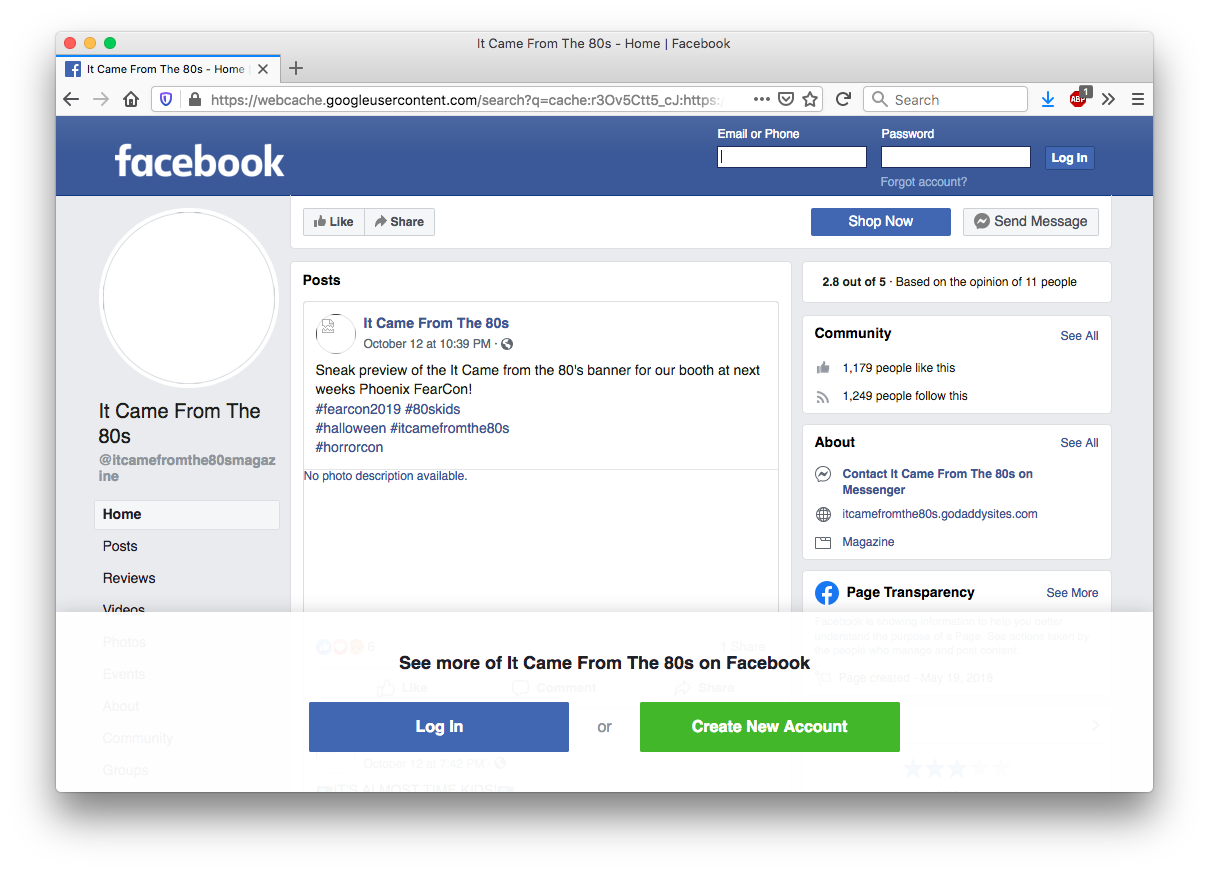The height and width of the screenshot is (872, 1209).
Task: Click the Send Message button
Action: pyautogui.click(x=1030, y=222)
